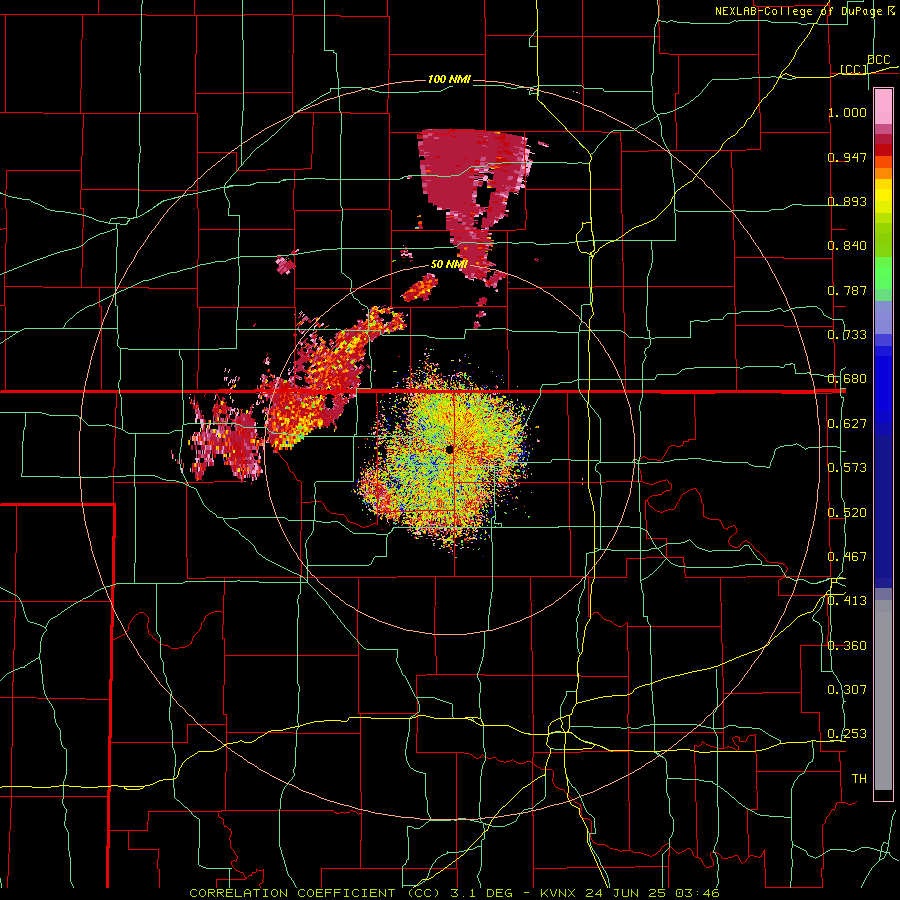This screenshot has width=900, height=900.
Task: Click the light pink top segment of color bar
Action: 883,106
